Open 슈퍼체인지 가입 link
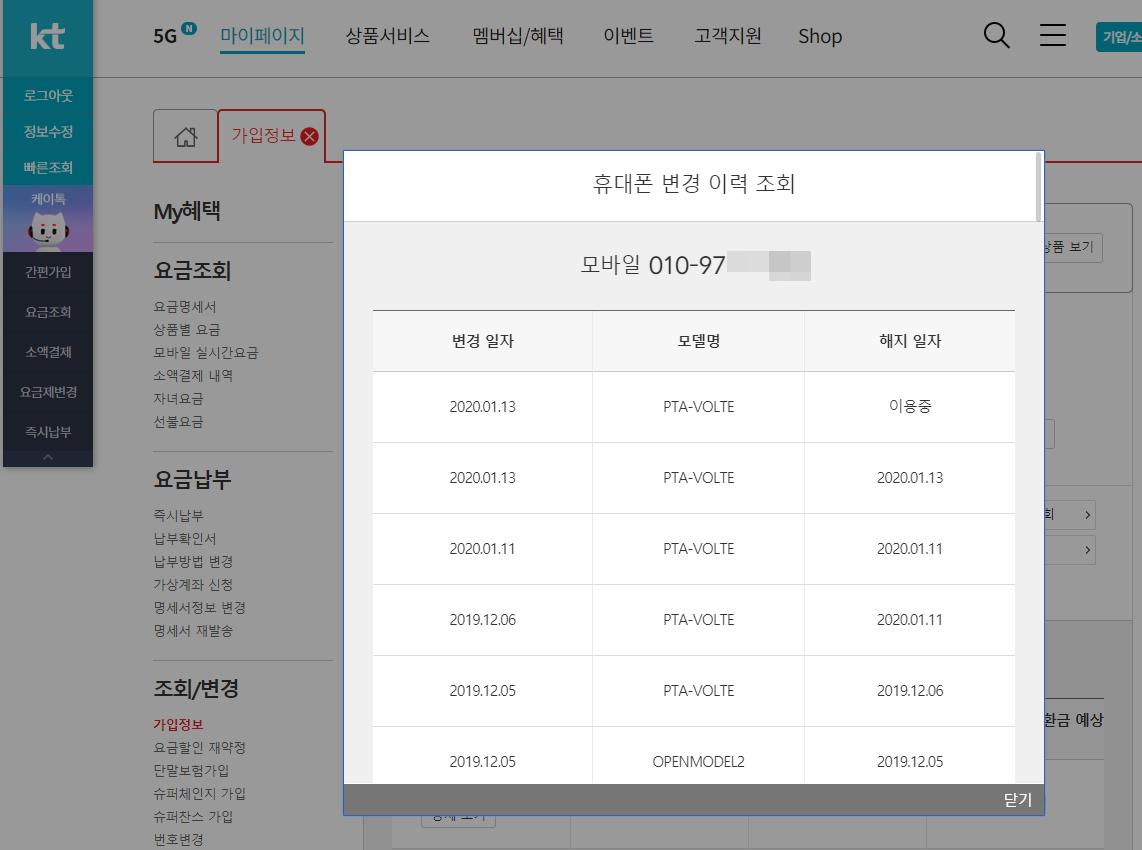This screenshot has width=1142, height=850. pyautogui.click(x=200, y=794)
